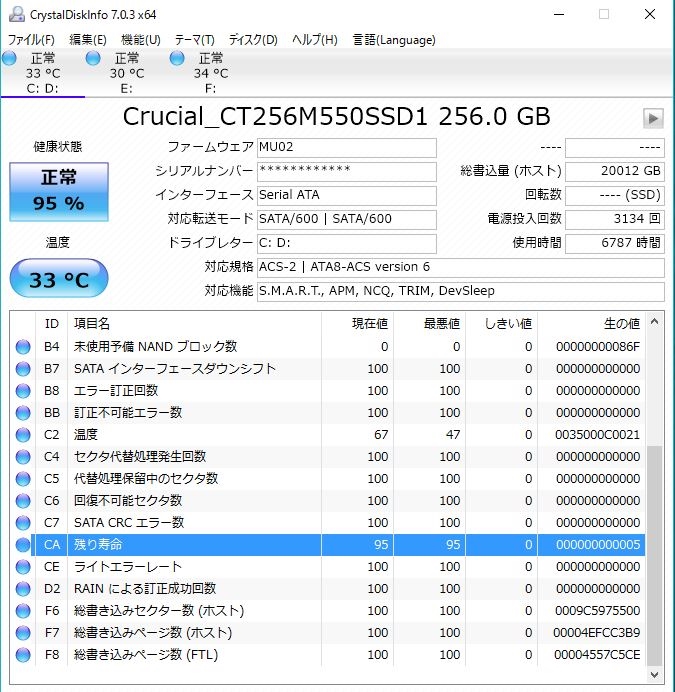Screen dimensions: 675x692
Task: Click the rotation rate ---- (SSD) field
Action: [615, 196]
